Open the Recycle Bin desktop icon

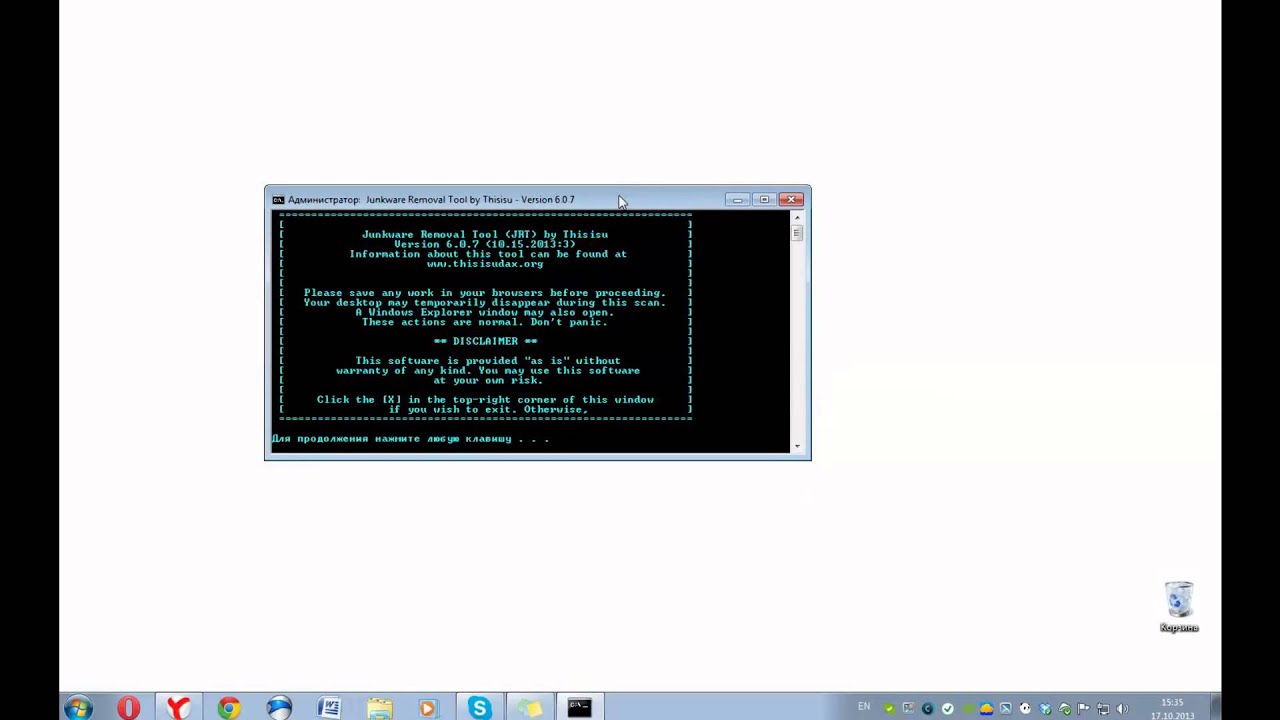1179,606
